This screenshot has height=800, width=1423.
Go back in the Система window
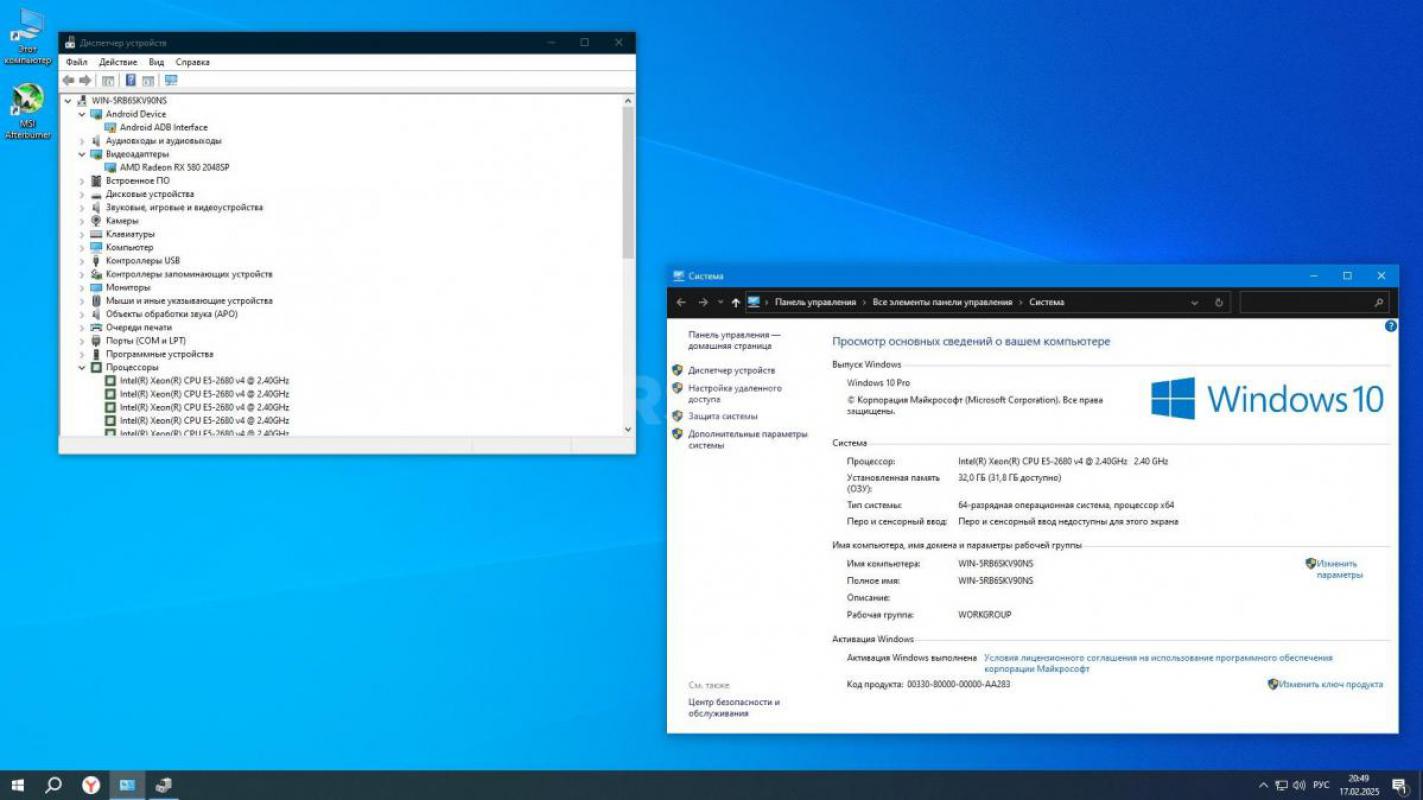coord(681,302)
